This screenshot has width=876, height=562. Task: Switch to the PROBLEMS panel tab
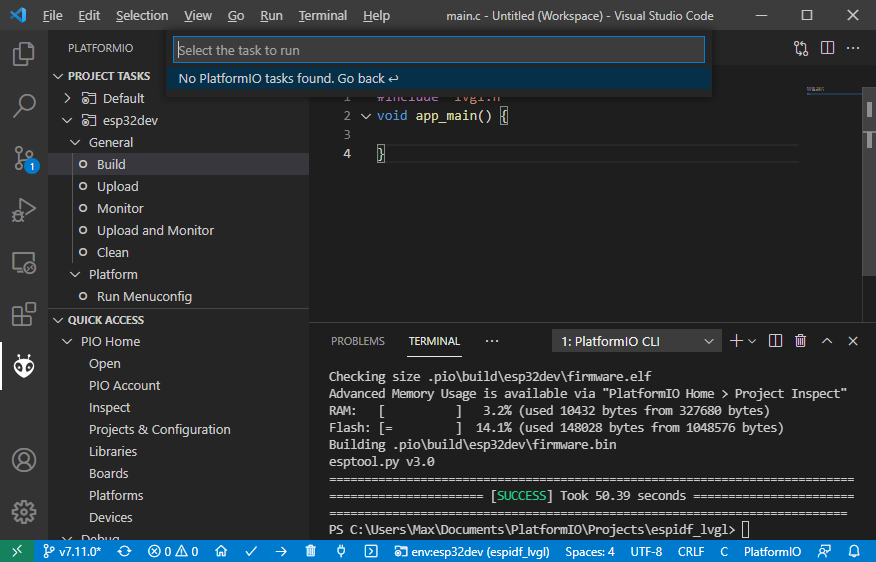coord(358,341)
